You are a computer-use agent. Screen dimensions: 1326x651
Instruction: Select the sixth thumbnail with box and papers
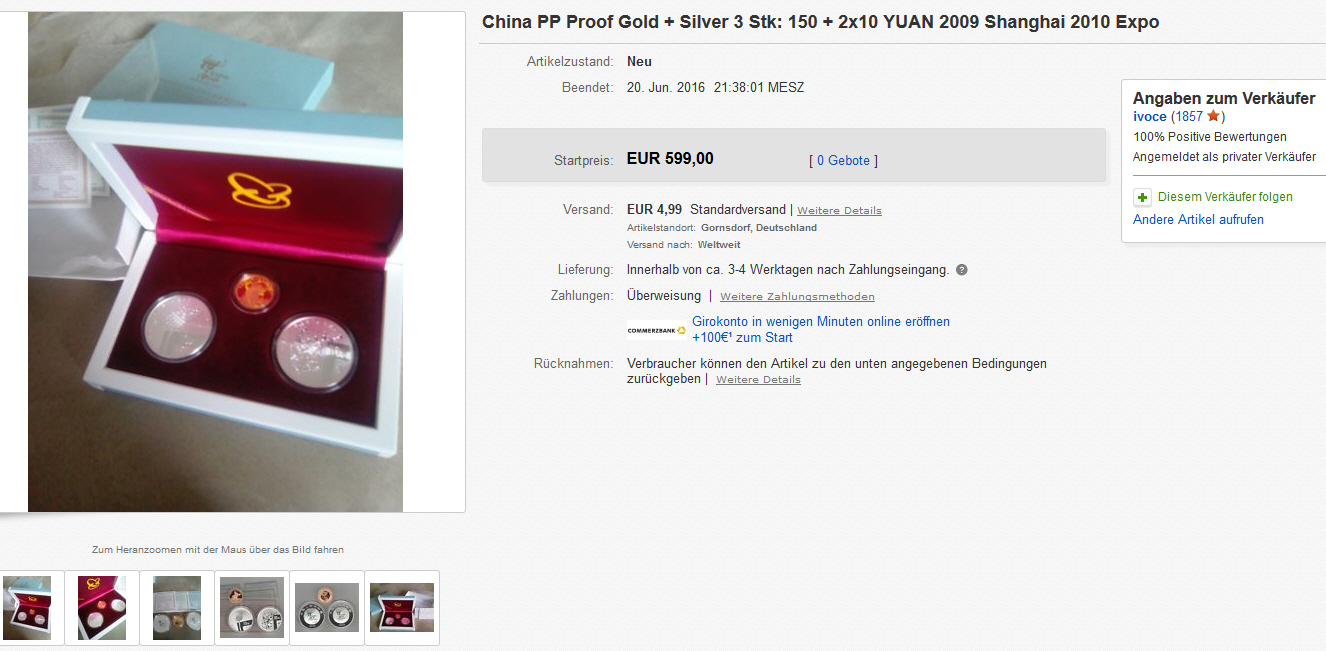point(402,607)
